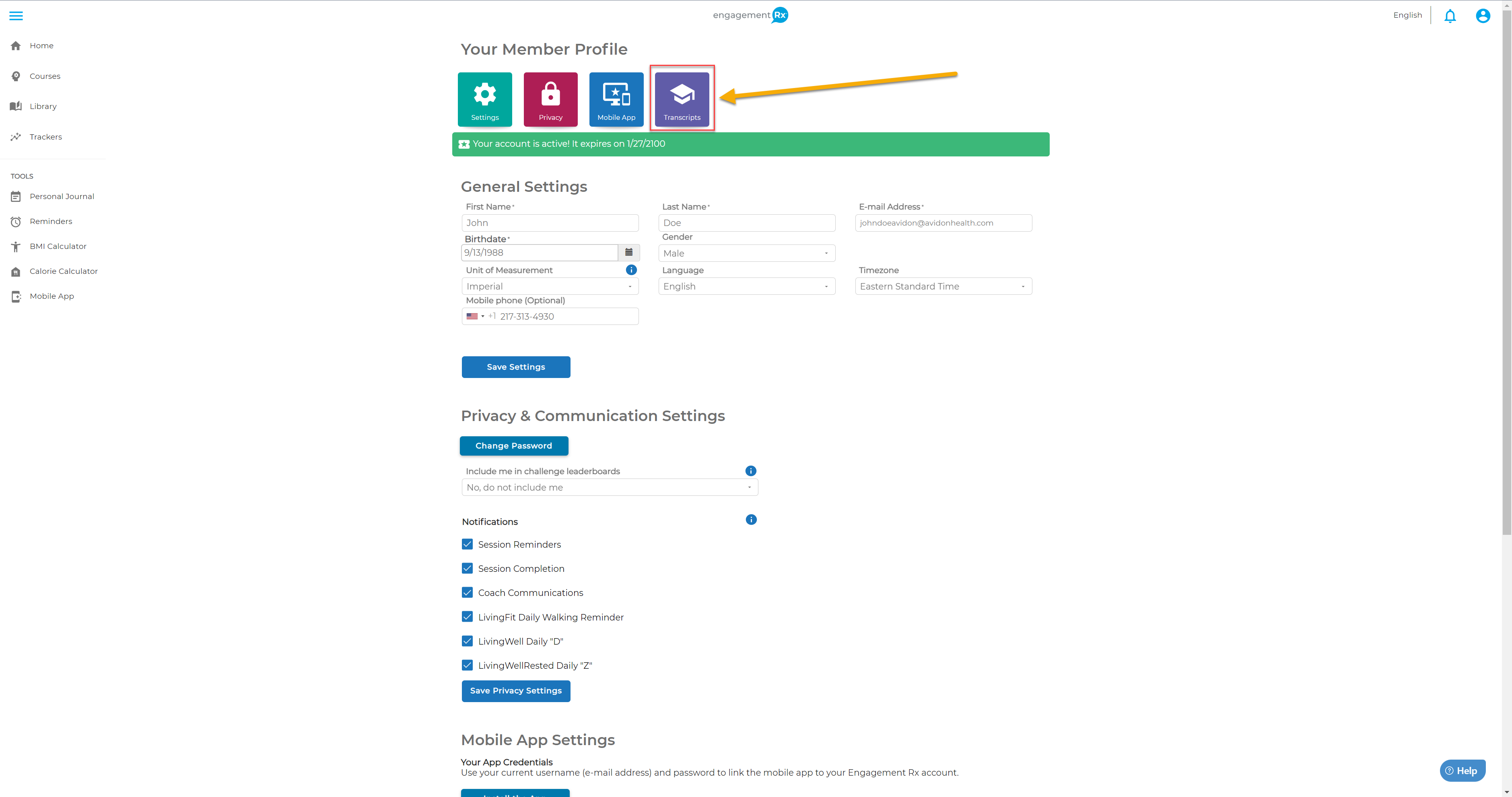Click the Notifications info icon
Image resolution: width=1512 pixels, height=797 pixels.
pos(751,520)
